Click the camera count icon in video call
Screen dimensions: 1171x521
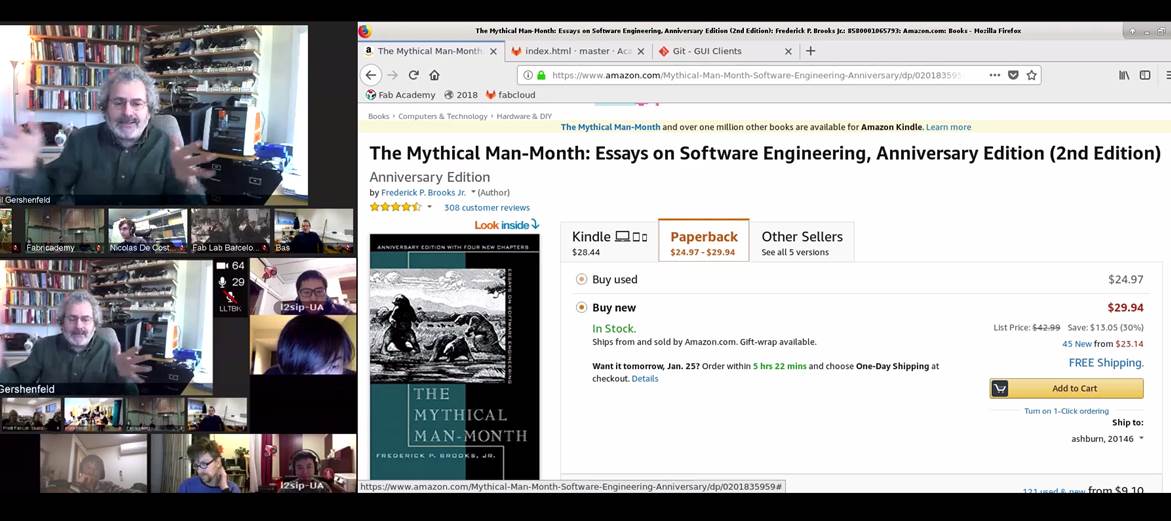[221, 266]
